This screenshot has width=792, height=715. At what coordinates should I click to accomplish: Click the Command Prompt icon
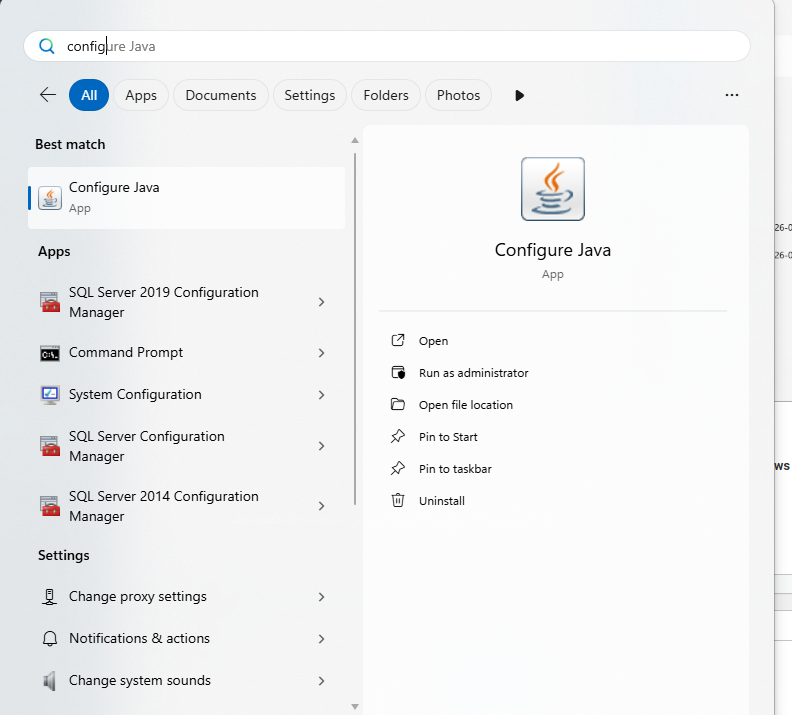(50, 353)
